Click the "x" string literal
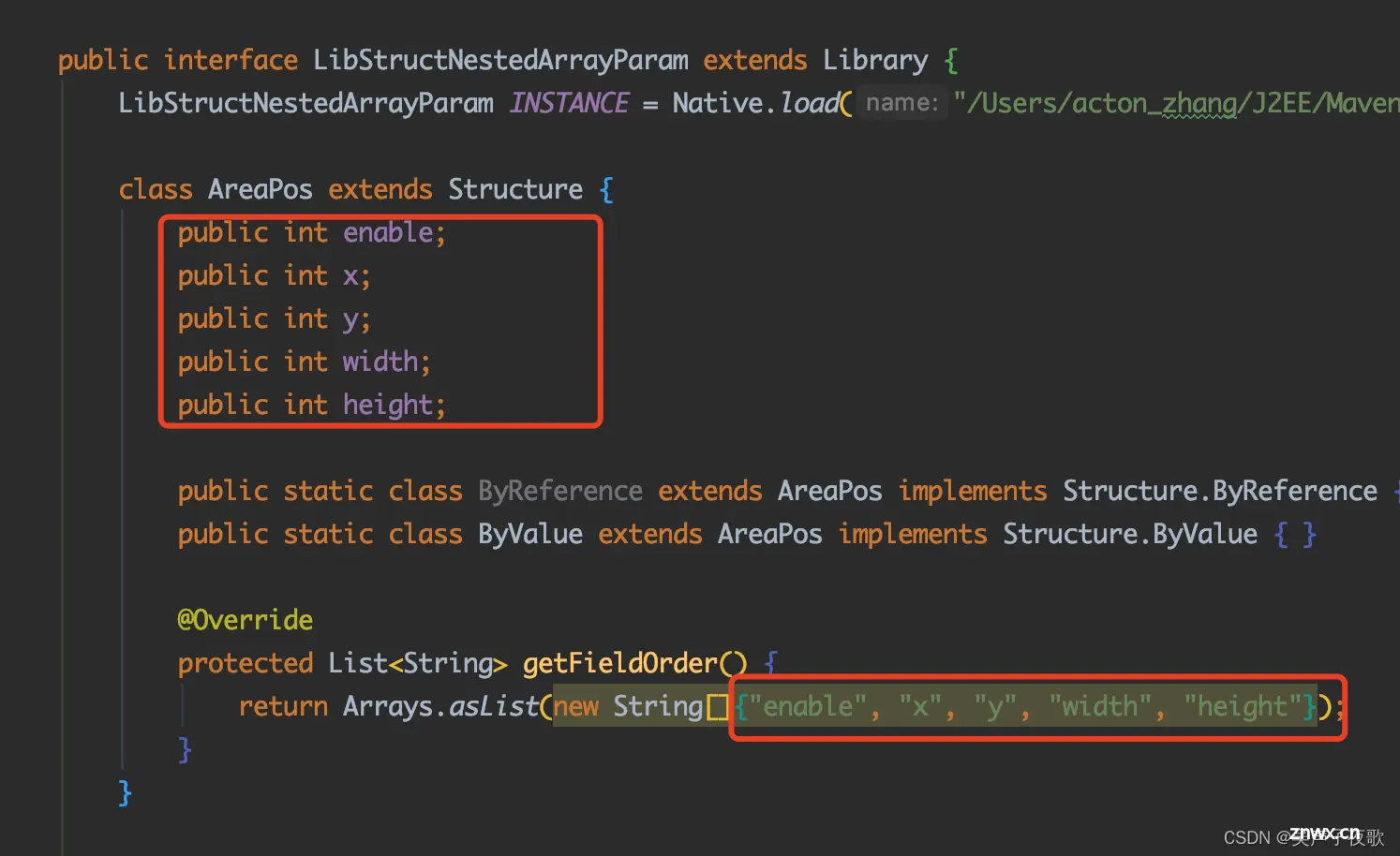 point(920,706)
